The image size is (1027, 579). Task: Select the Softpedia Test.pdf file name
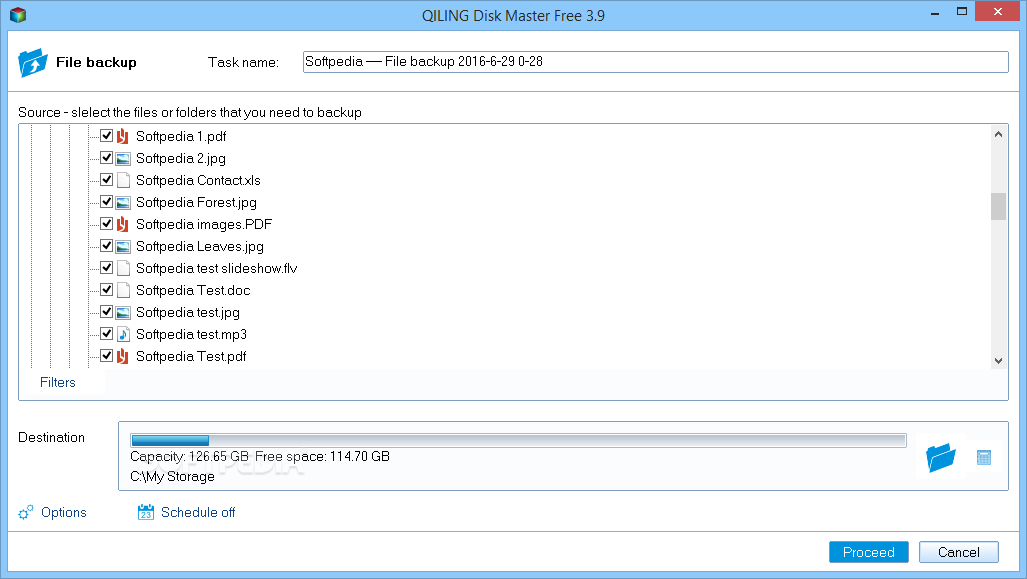(191, 356)
